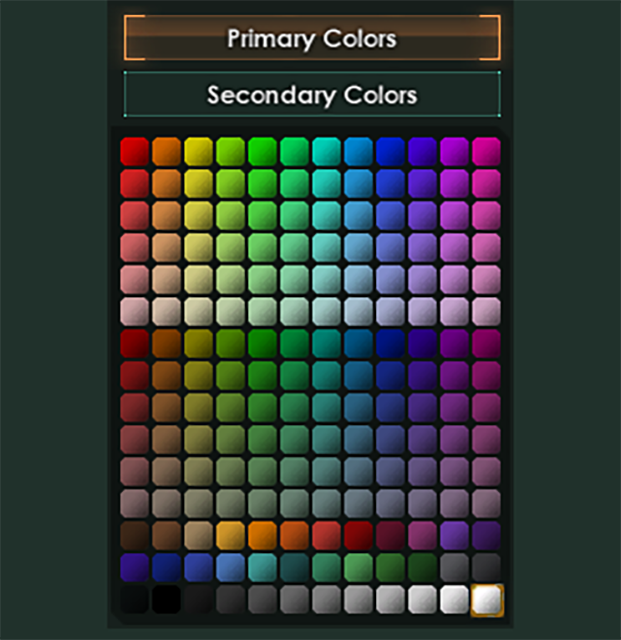
Task: Pick the pure black swatch in grayscale row
Action: (x=167, y=600)
